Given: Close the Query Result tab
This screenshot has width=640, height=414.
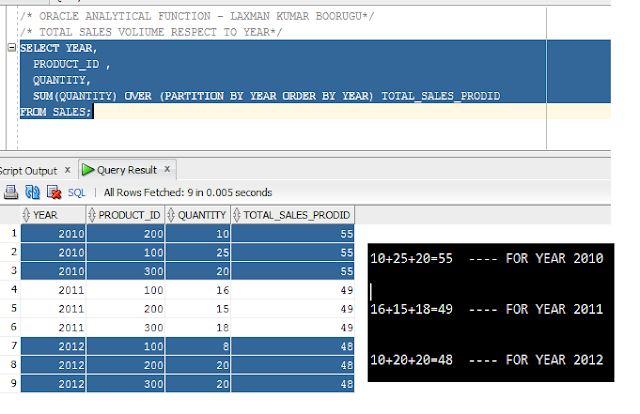Looking at the screenshot, I should [x=167, y=169].
